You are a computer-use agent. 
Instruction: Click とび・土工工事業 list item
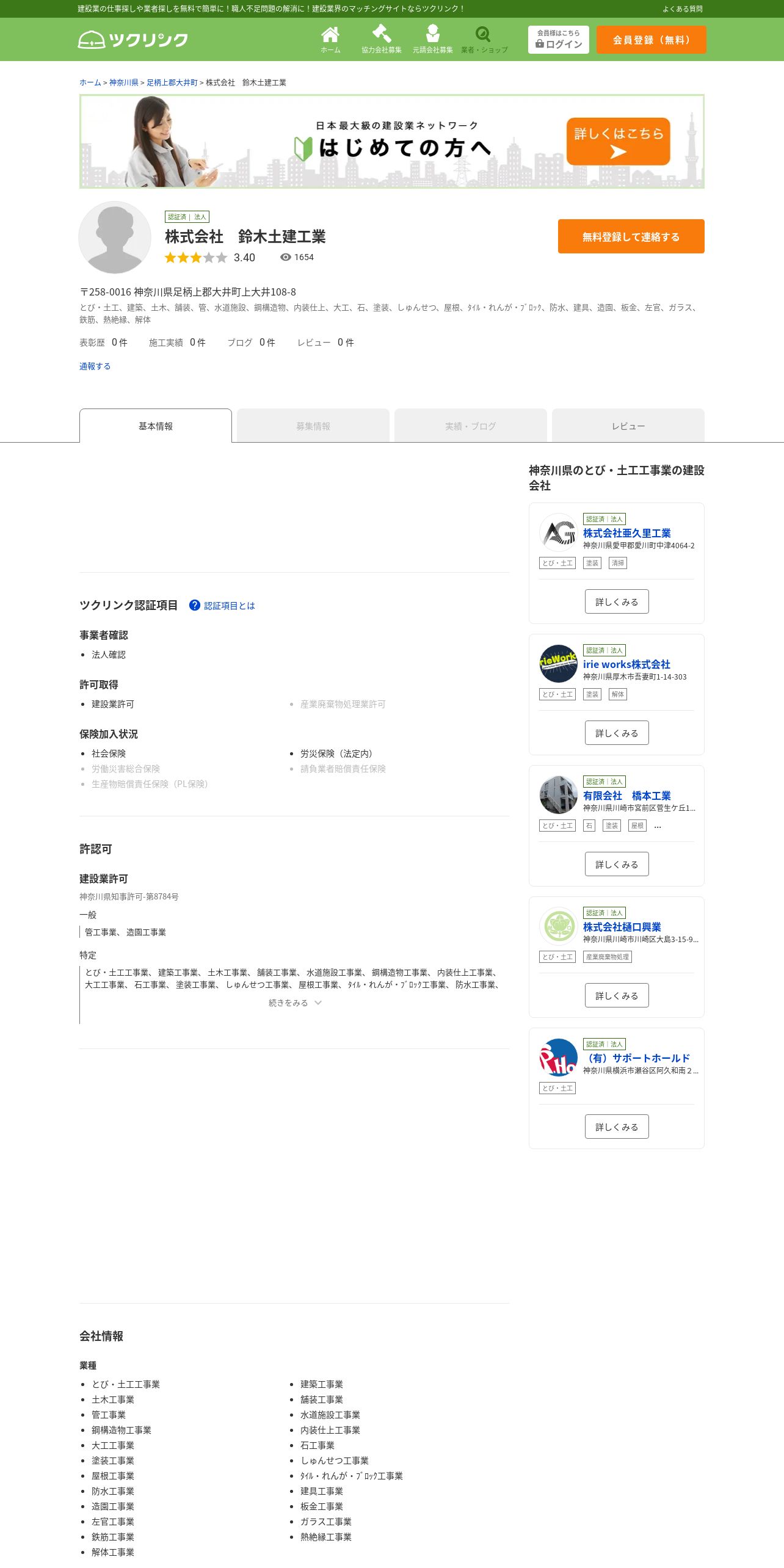point(126,1384)
